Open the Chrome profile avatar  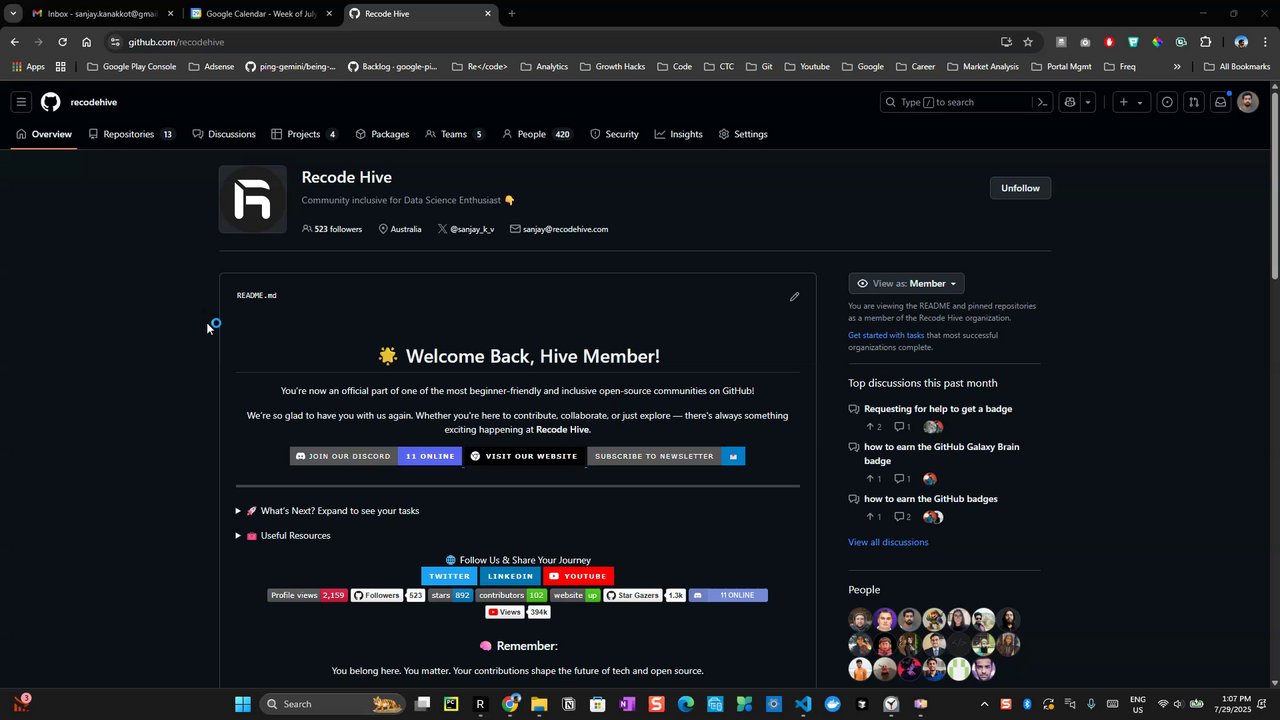1241,42
